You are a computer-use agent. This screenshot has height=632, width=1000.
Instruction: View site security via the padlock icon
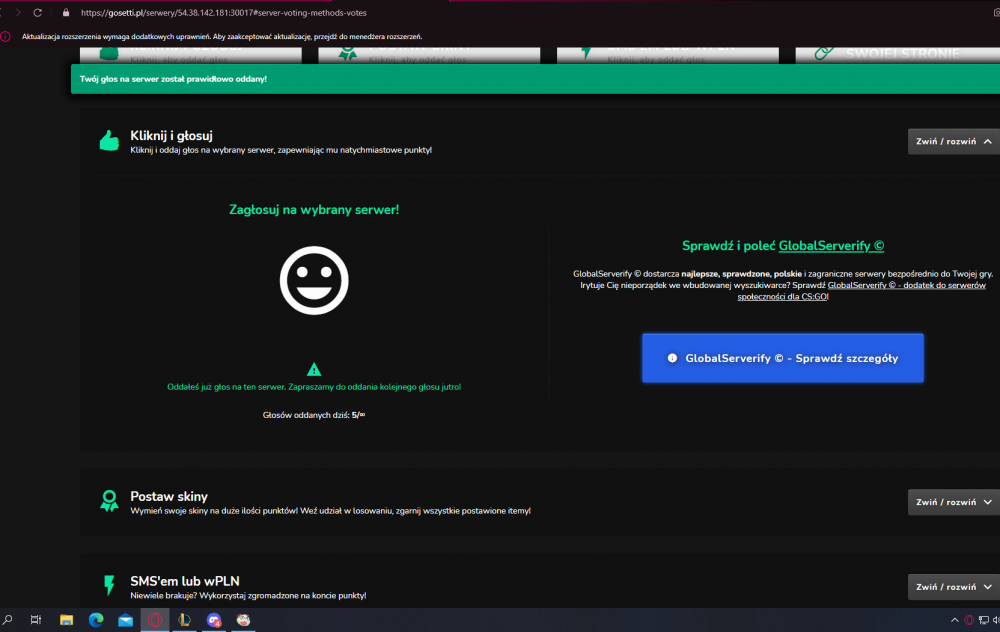(x=66, y=13)
